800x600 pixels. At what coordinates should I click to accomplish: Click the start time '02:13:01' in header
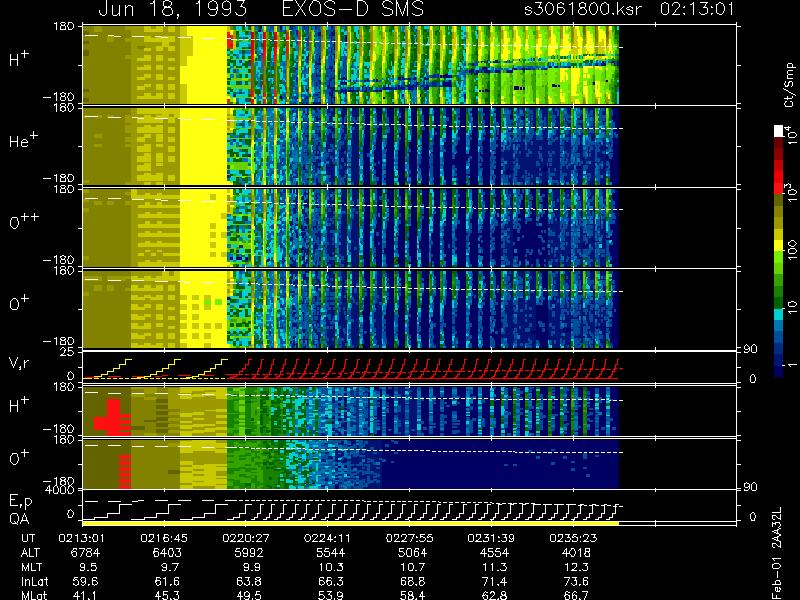[x=697, y=9]
